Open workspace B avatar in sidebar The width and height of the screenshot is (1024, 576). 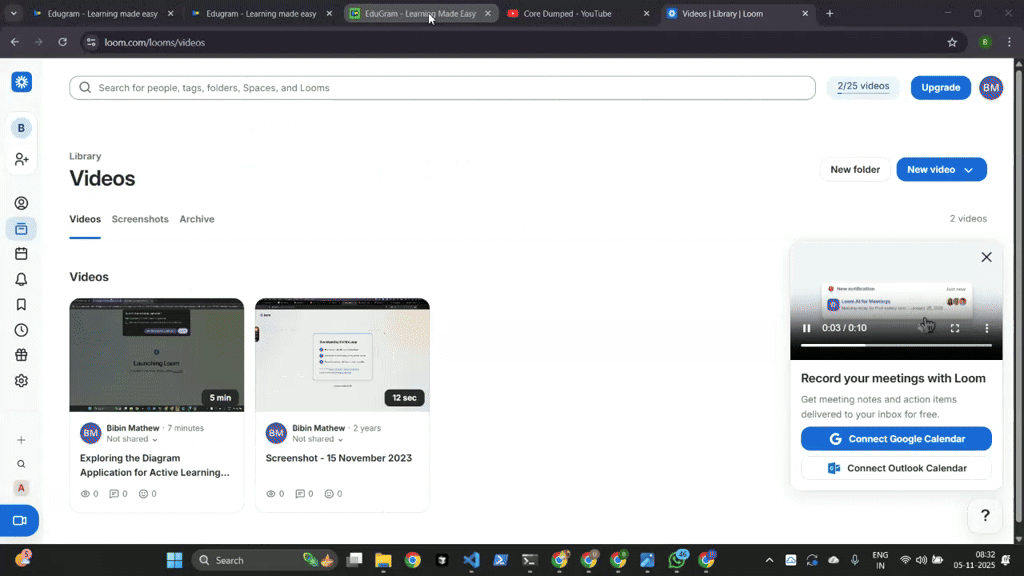pyautogui.click(x=22, y=128)
